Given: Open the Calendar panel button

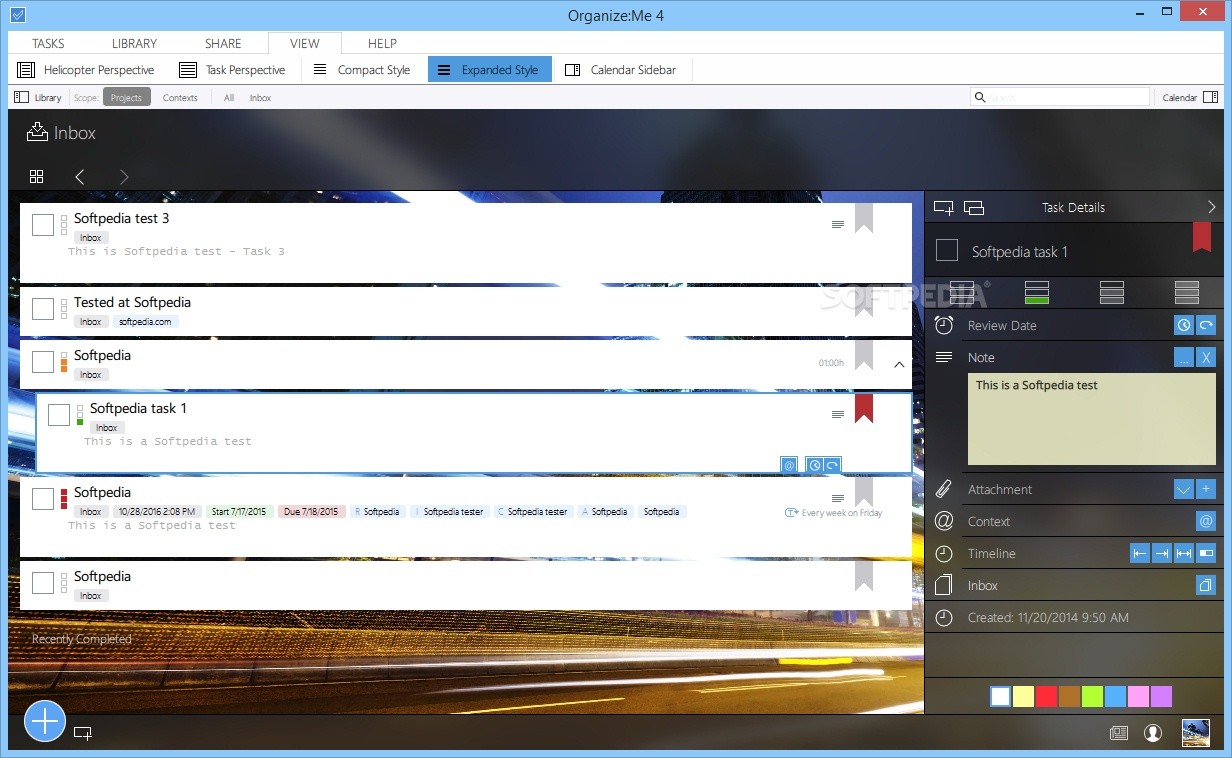Looking at the screenshot, I should 1190,97.
